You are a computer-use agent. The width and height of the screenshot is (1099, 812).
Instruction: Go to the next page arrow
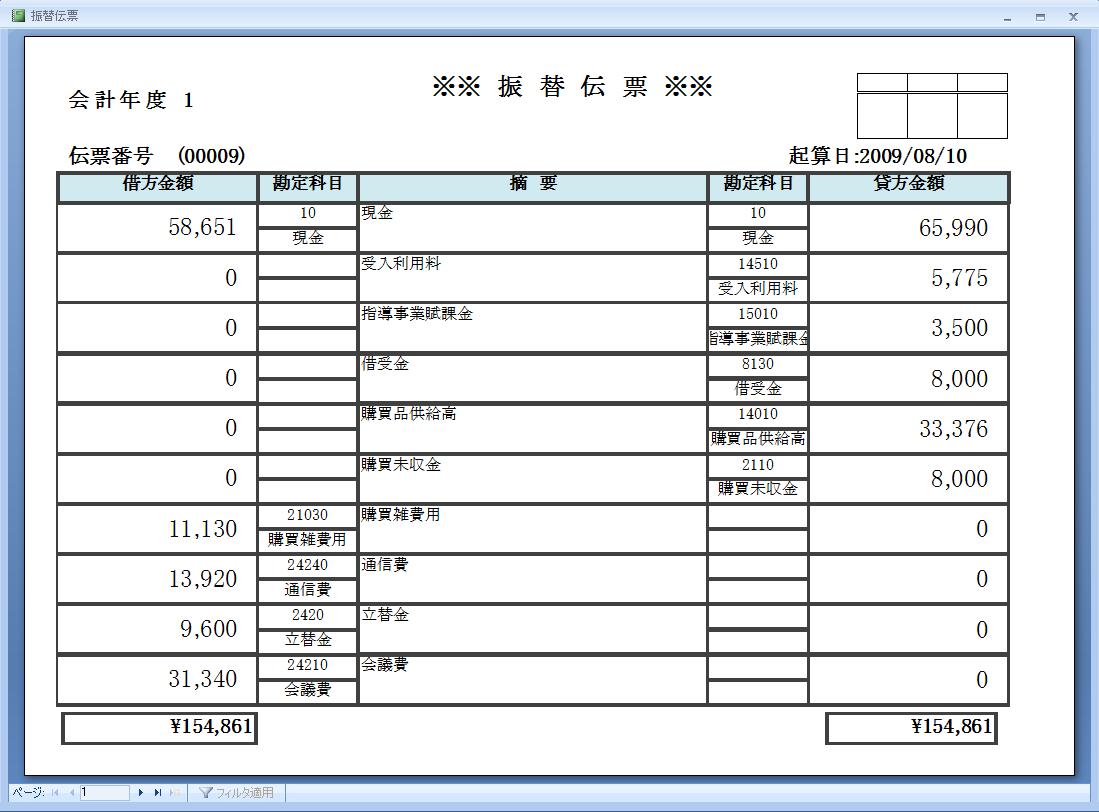(142, 793)
